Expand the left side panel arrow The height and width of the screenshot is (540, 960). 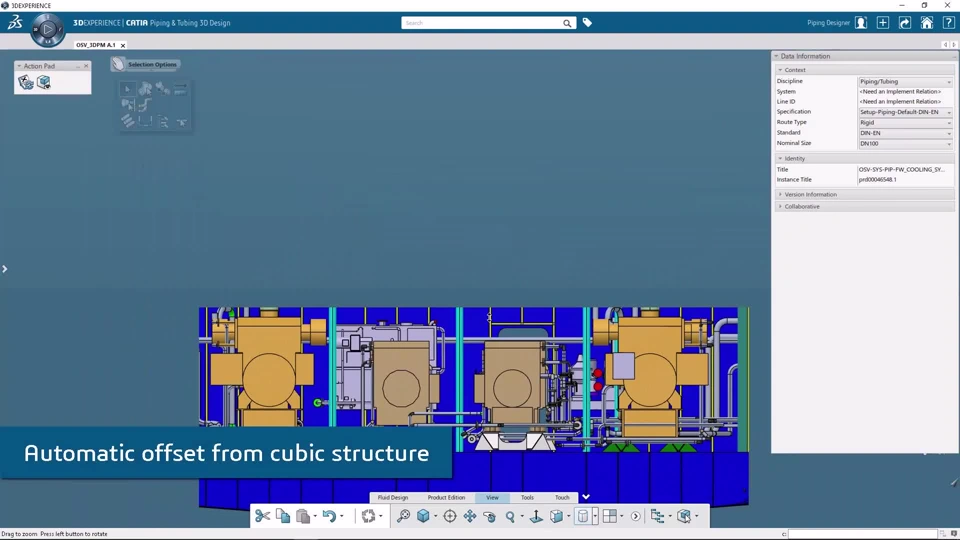click(x=4, y=269)
